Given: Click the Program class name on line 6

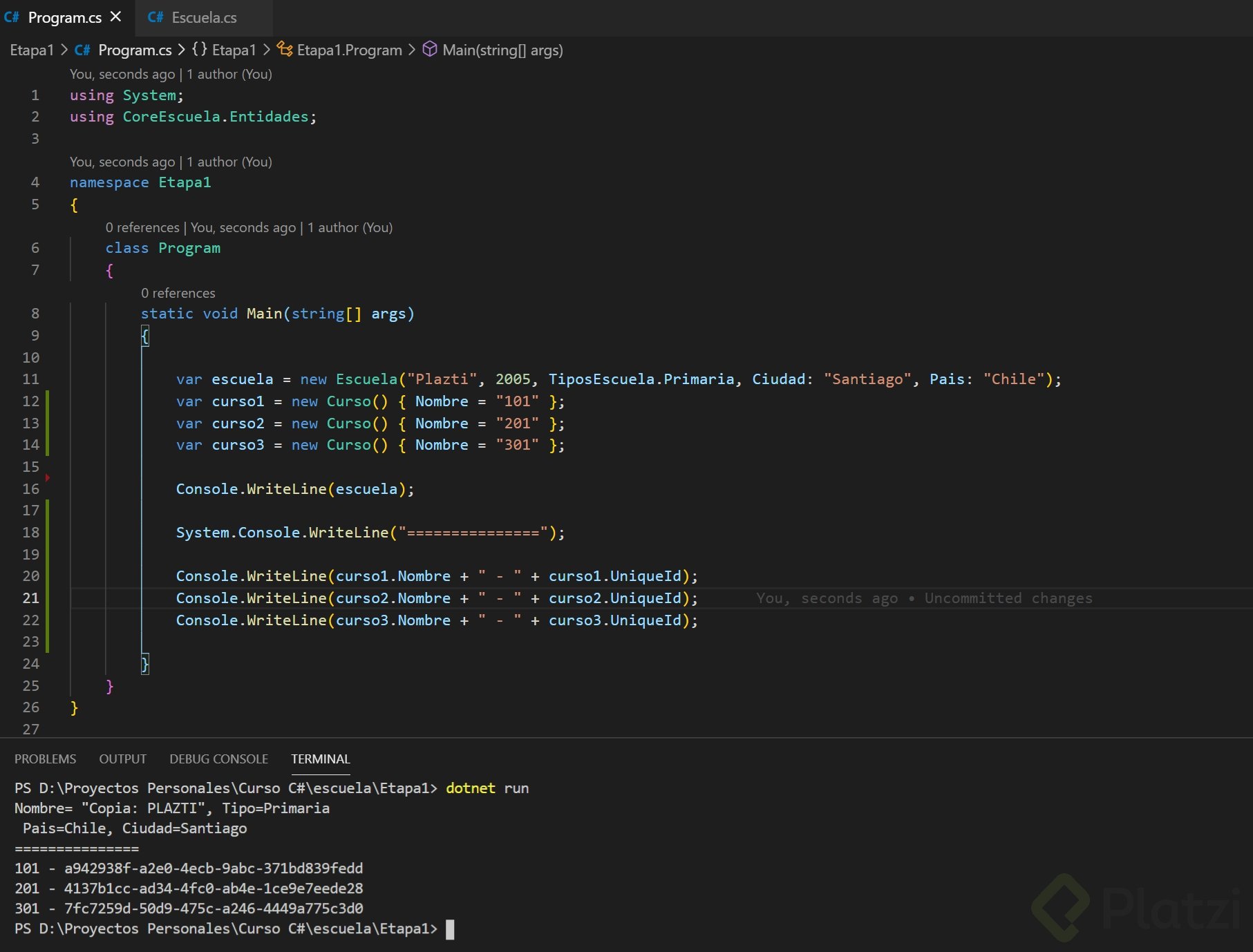Looking at the screenshot, I should (x=189, y=248).
